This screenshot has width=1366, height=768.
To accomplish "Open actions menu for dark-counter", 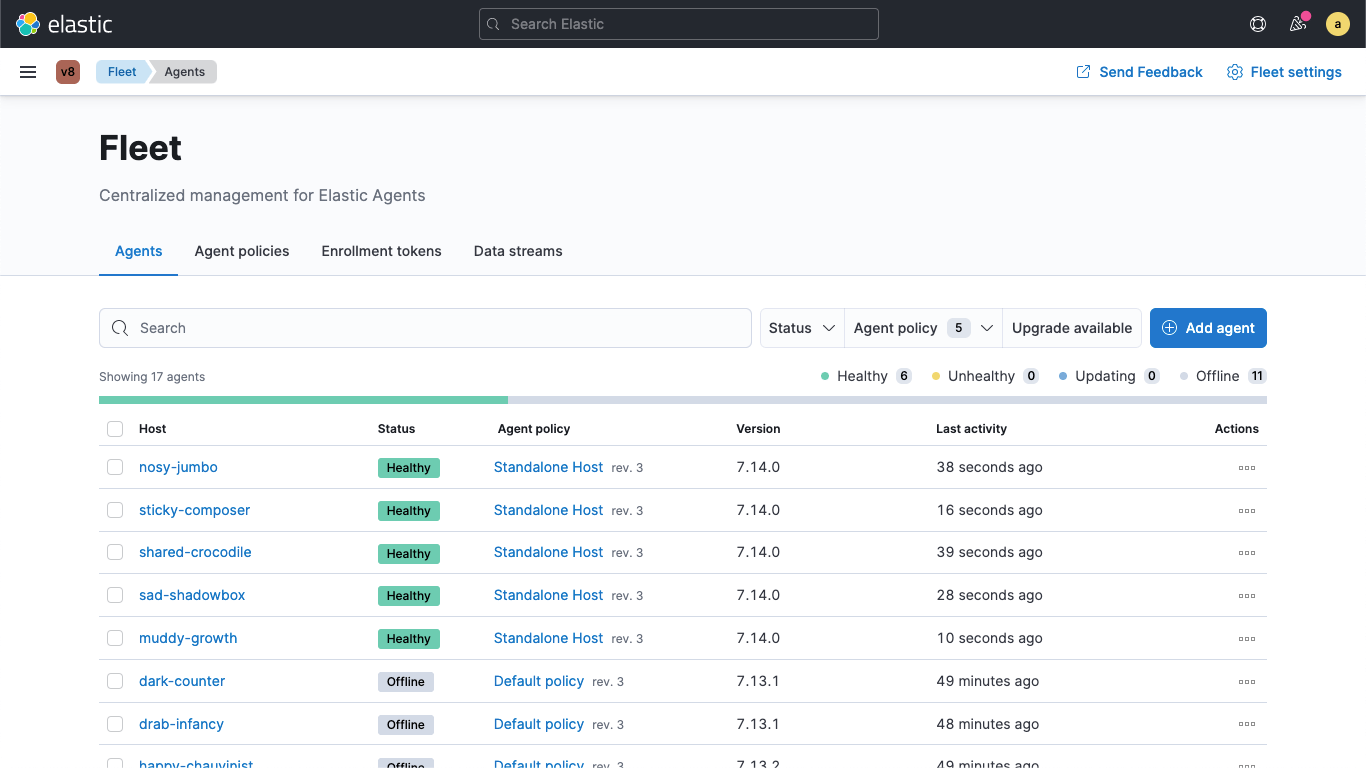I will tap(1247, 681).
